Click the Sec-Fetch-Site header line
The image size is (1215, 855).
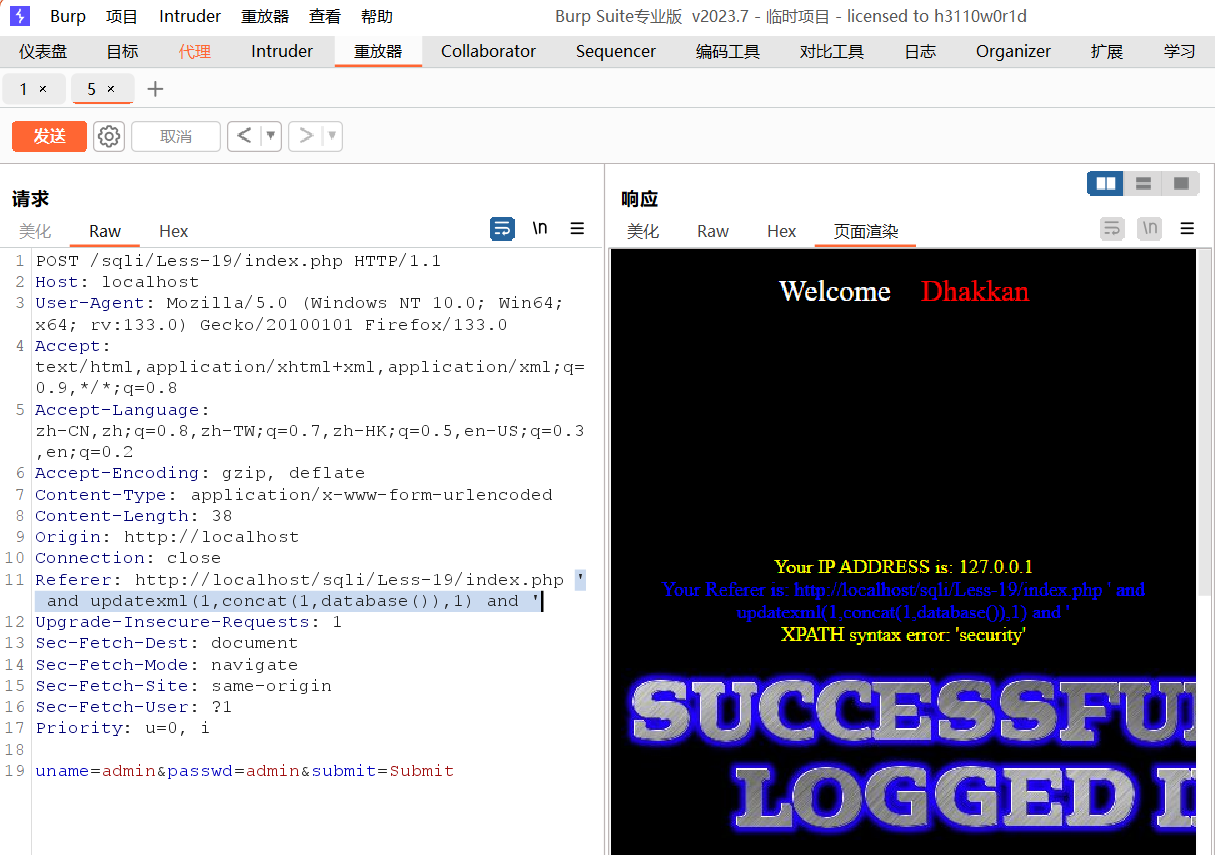tap(184, 686)
